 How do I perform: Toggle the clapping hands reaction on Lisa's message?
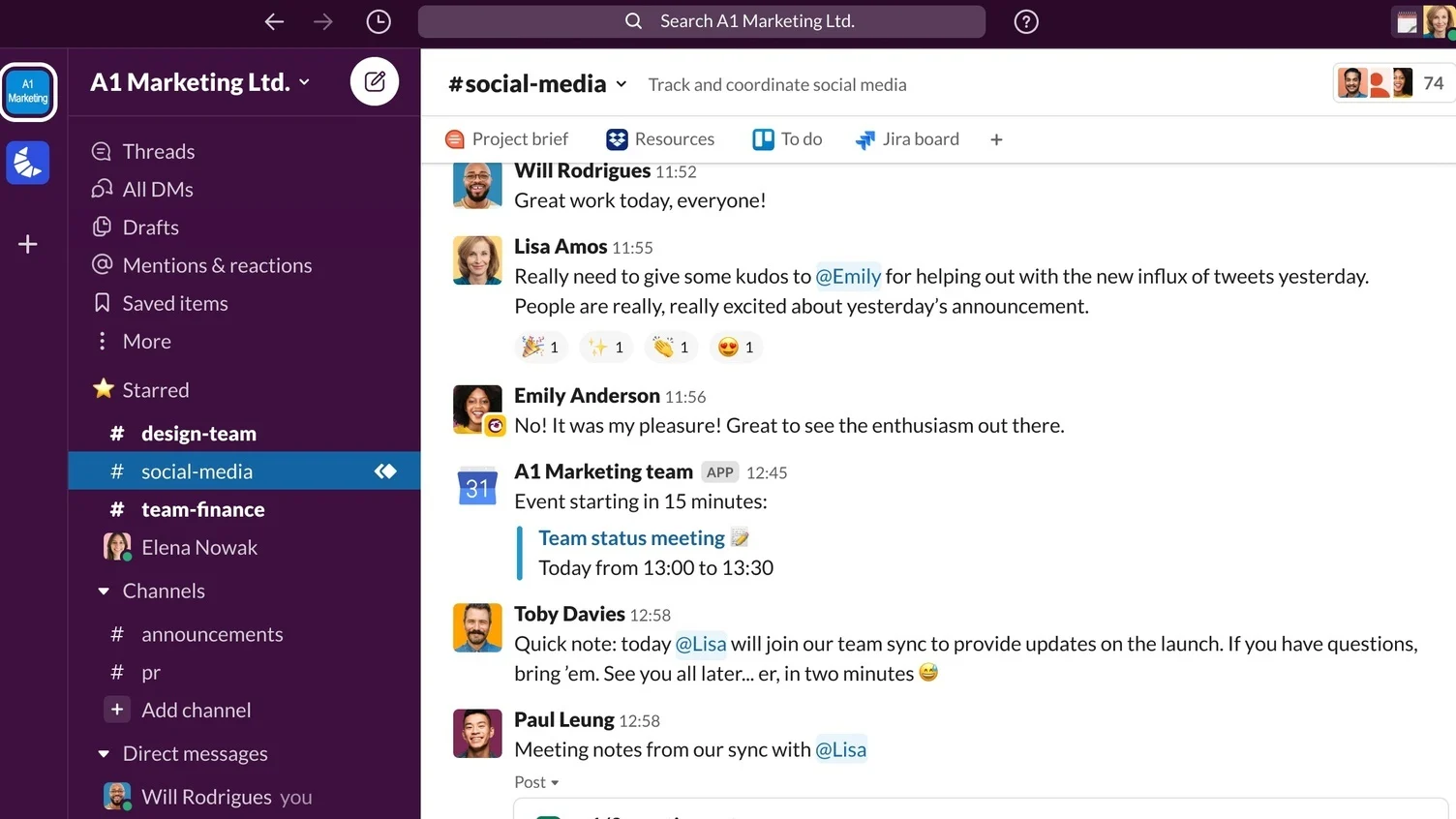coord(670,347)
